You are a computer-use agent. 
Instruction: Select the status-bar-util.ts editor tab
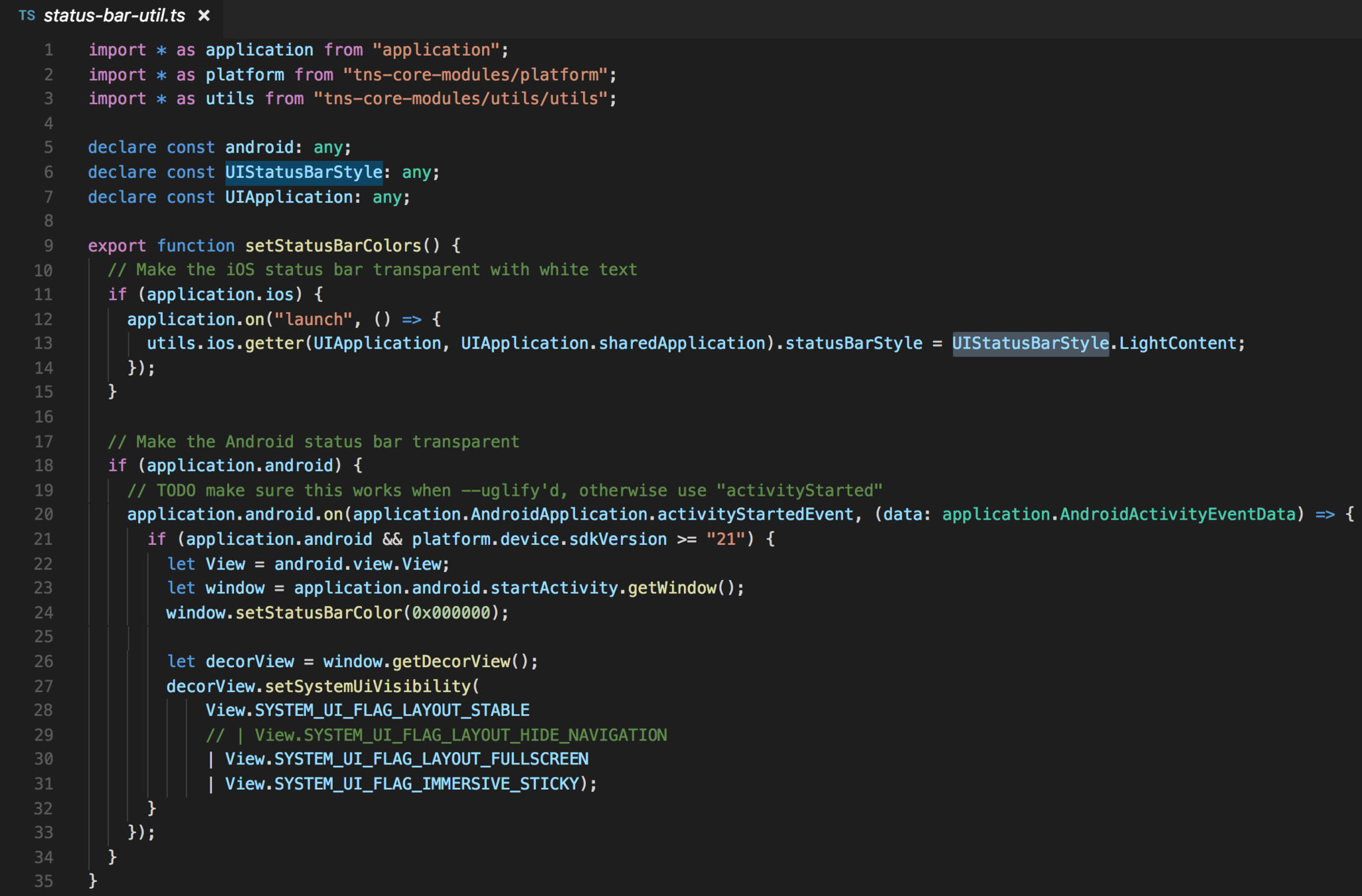tap(114, 15)
